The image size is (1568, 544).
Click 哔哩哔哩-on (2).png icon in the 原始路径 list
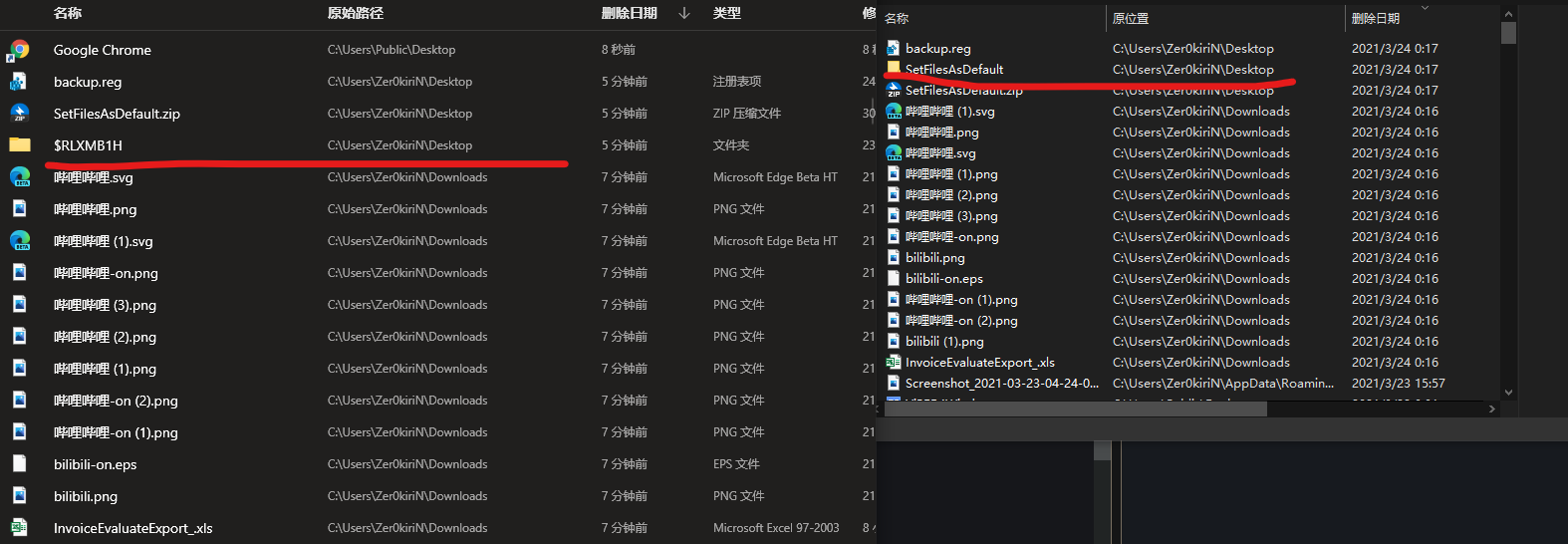pyautogui.click(x=19, y=401)
